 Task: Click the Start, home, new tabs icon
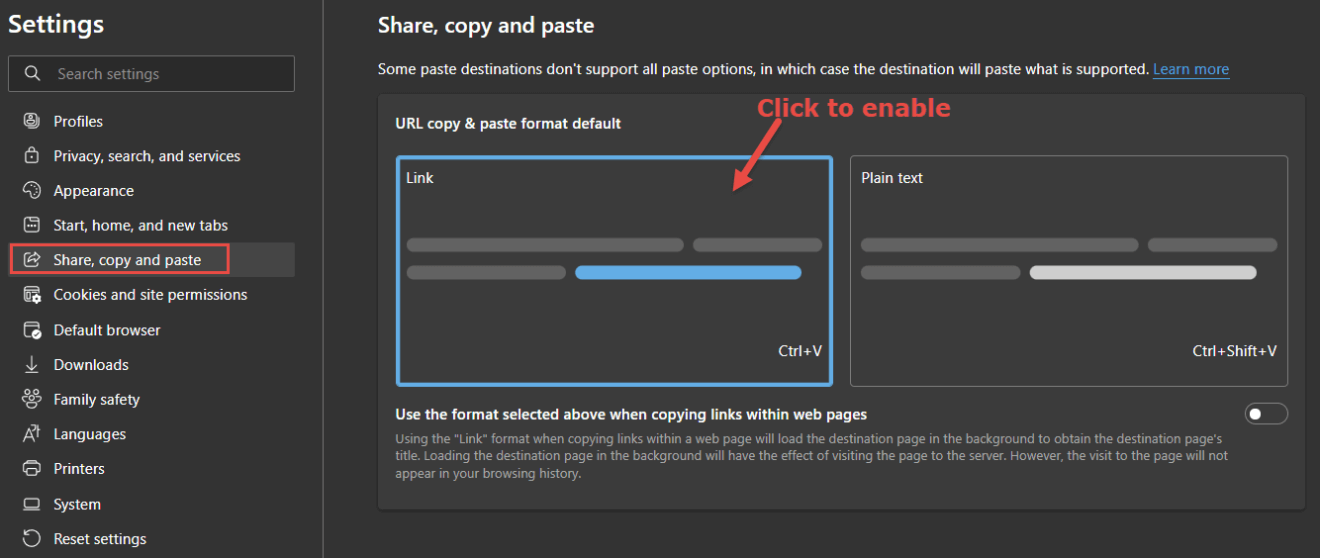[32, 225]
